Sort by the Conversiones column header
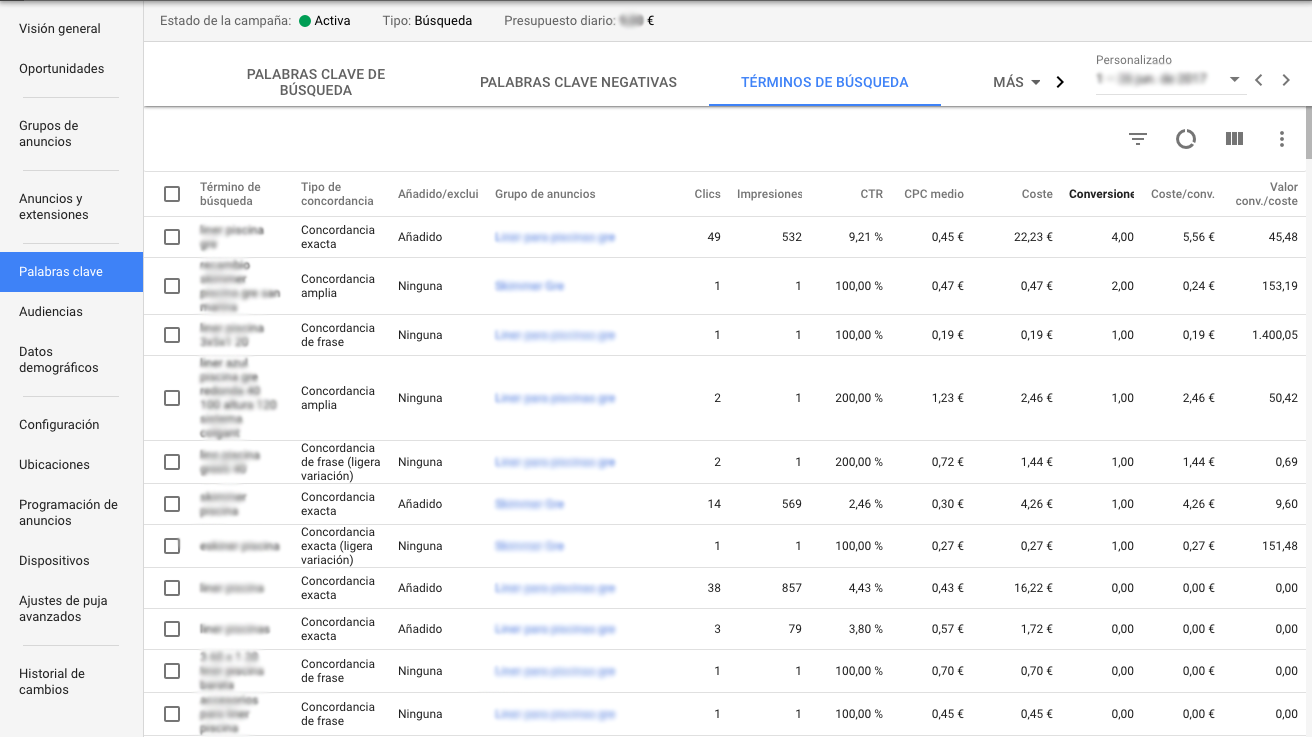 click(x=1101, y=194)
